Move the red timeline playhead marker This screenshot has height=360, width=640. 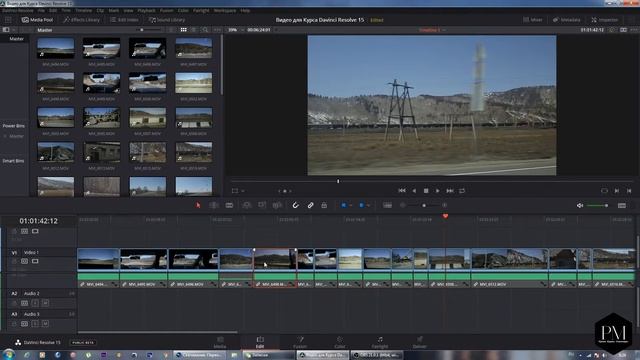pyautogui.click(x=445, y=216)
